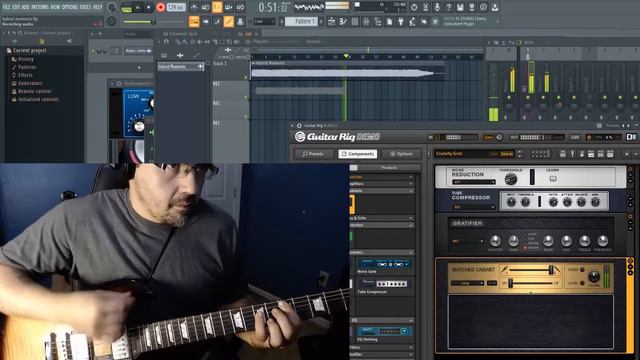Toggle Matched Cabinet learn switch
Image resolution: width=640 pixels, height=360 pixels.
coord(582,283)
